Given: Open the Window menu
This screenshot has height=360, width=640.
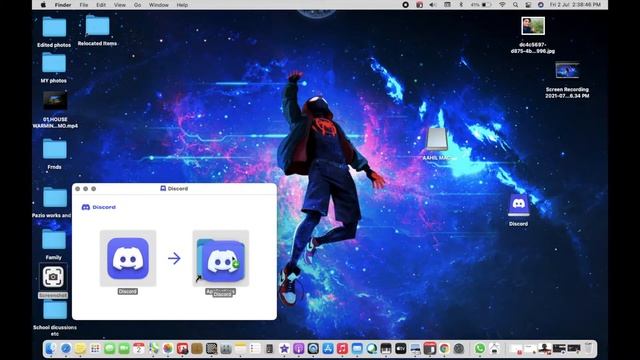Looking at the screenshot, I should (159, 5).
